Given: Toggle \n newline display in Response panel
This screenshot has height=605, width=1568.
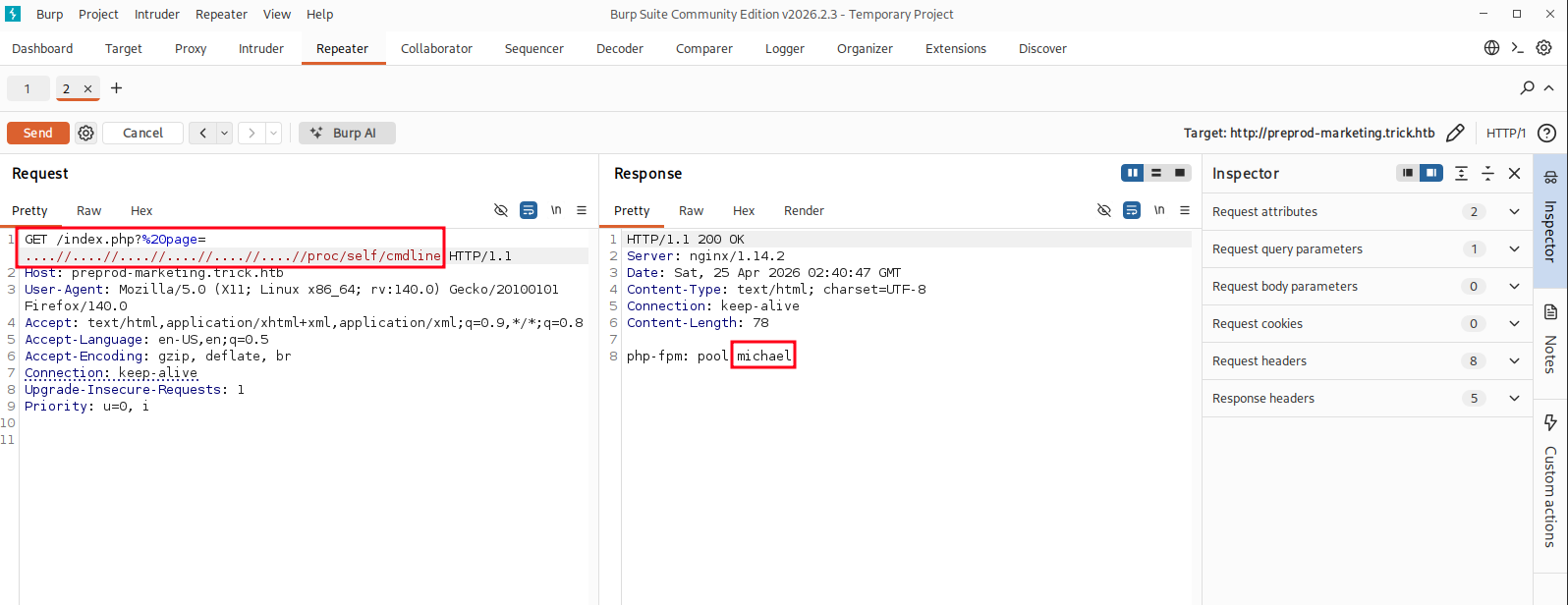Looking at the screenshot, I should [1159, 210].
